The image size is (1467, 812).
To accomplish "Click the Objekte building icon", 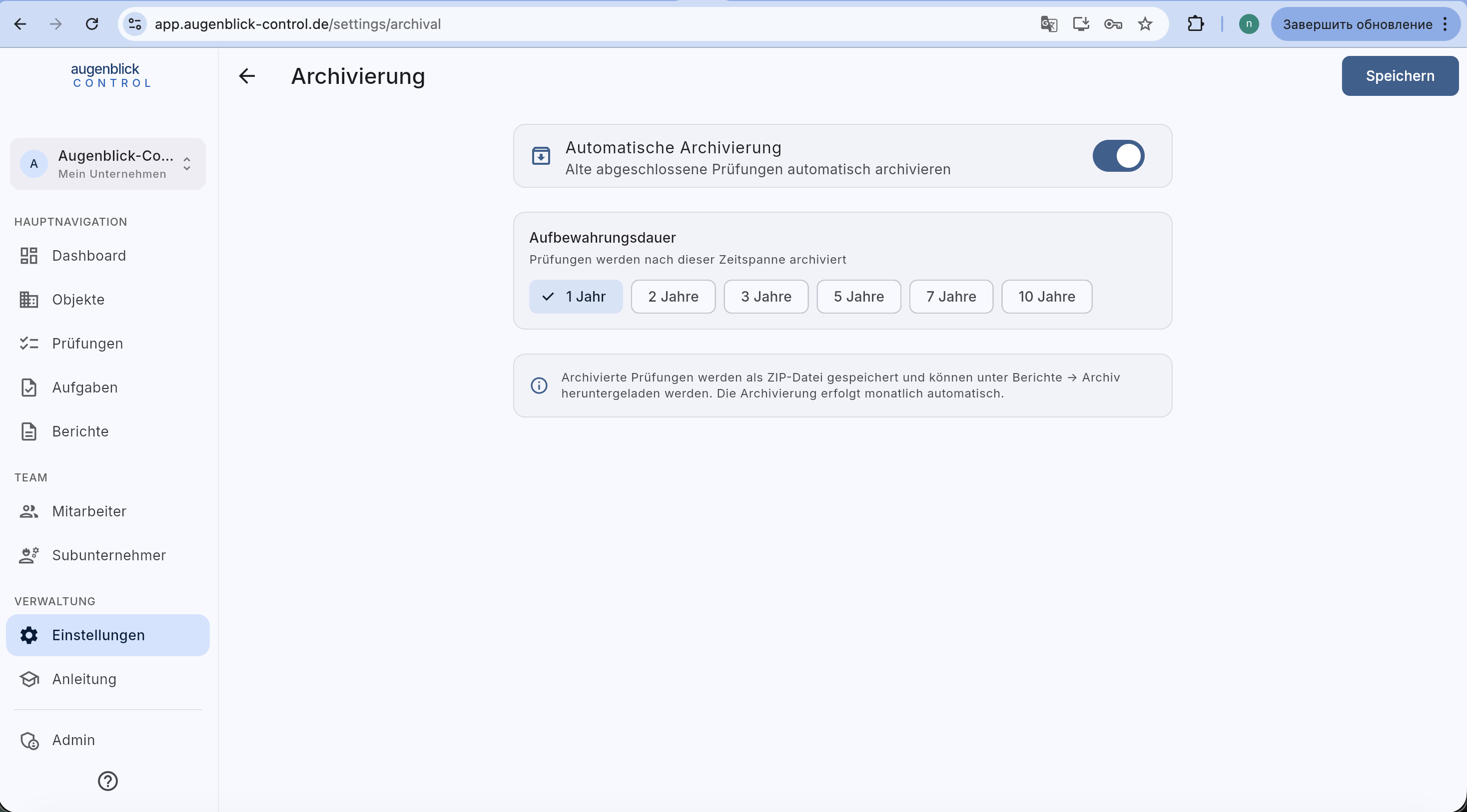I will click(x=28, y=299).
